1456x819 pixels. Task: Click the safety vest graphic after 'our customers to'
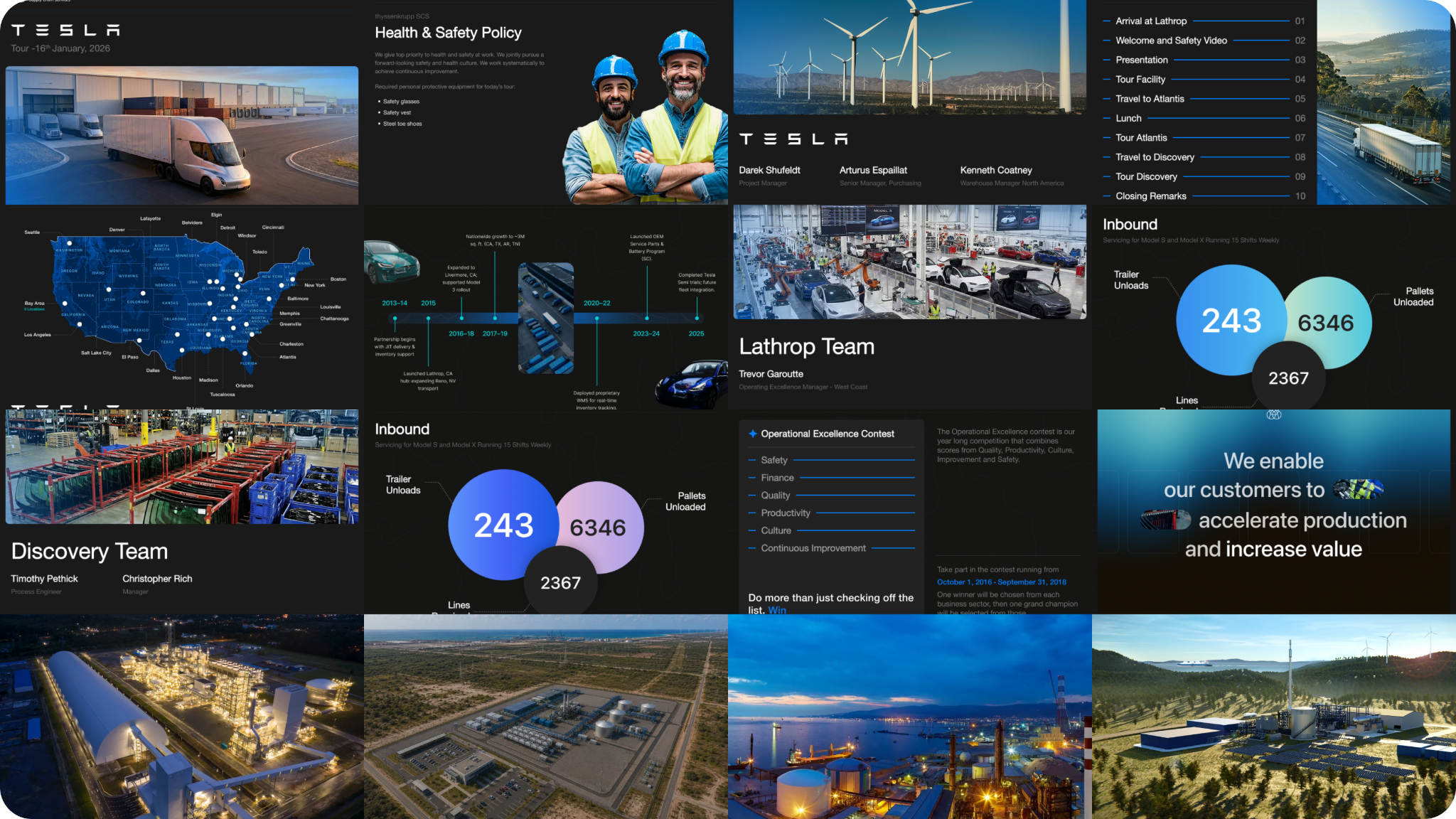[1358, 489]
